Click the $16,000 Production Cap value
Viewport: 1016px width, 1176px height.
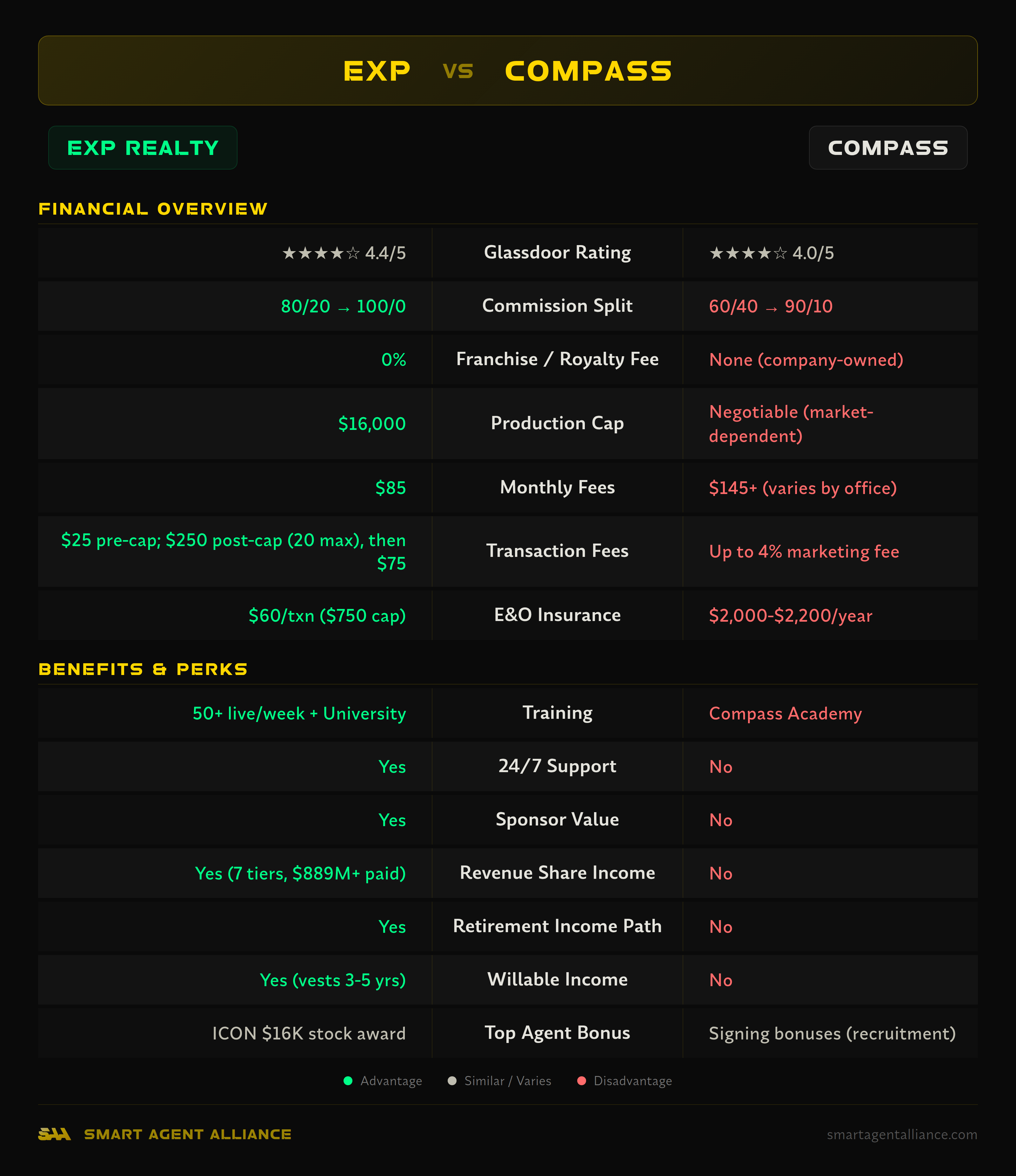pos(372,424)
